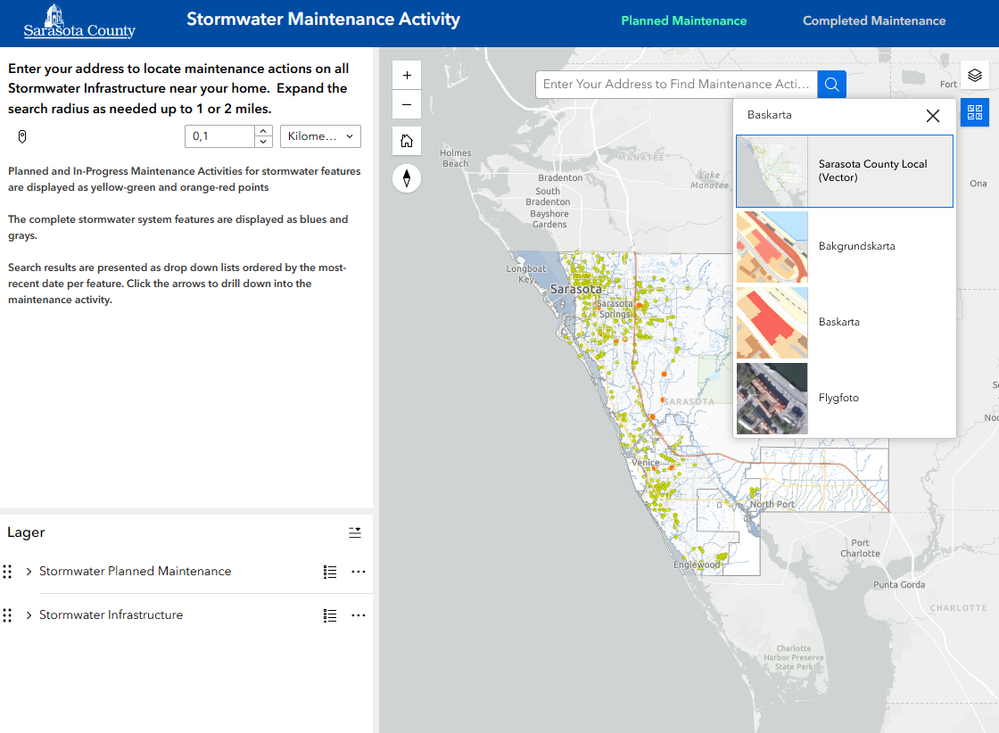Select the Flygfoto aerial basemap
Viewport: 999px width, 733px height.
(844, 398)
